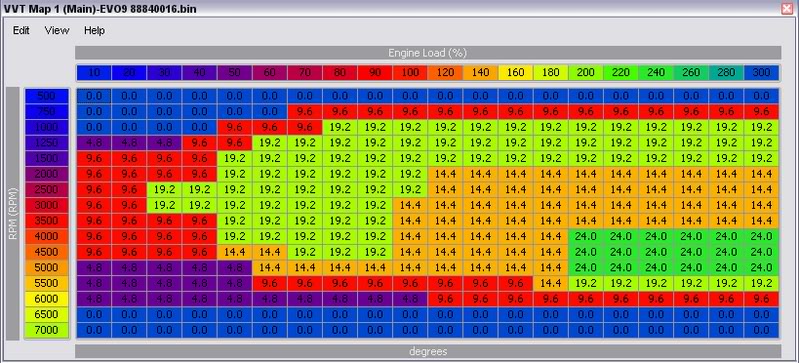Click the 4.8 cell at 1250 RPM, load 10
The height and width of the screenshot is (363, 799).
coord(94,143)
